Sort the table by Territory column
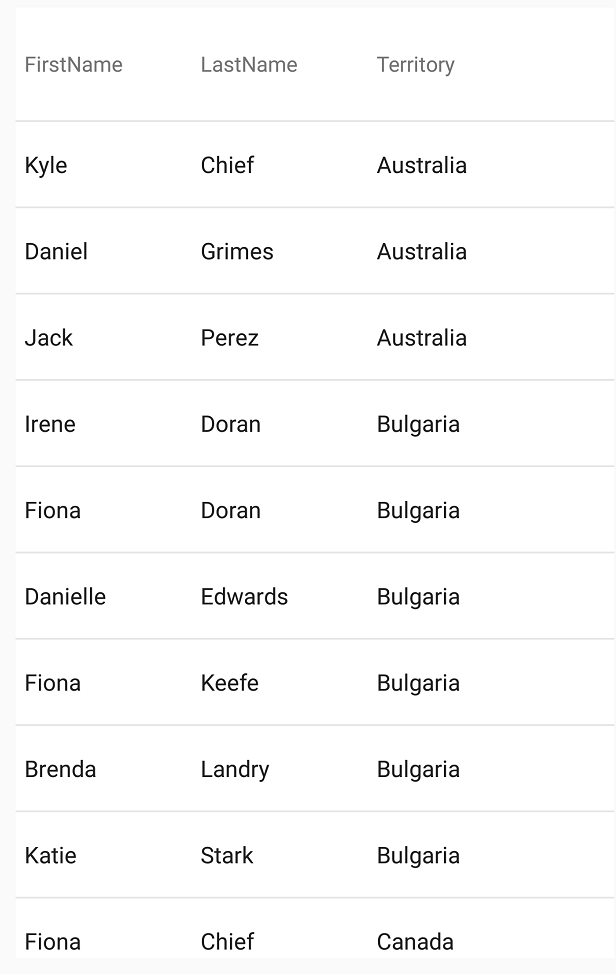 (416, 65)
